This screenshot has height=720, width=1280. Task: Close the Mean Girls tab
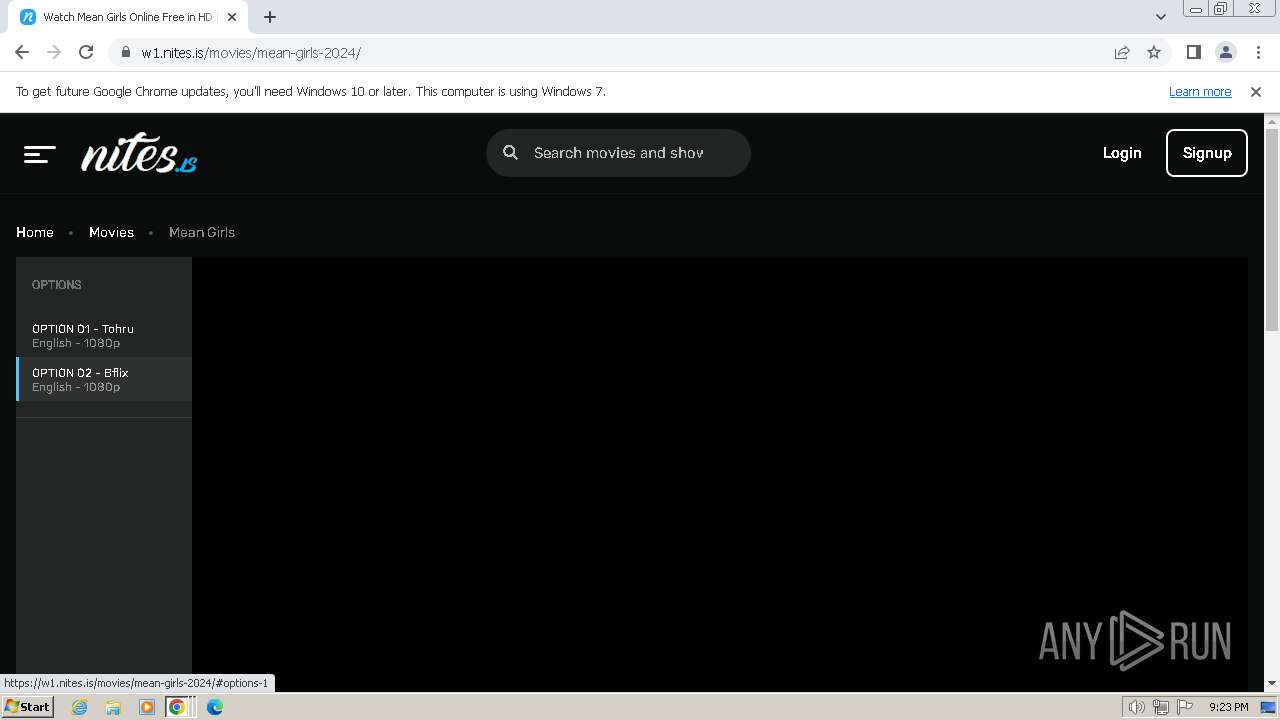[232, 17]
